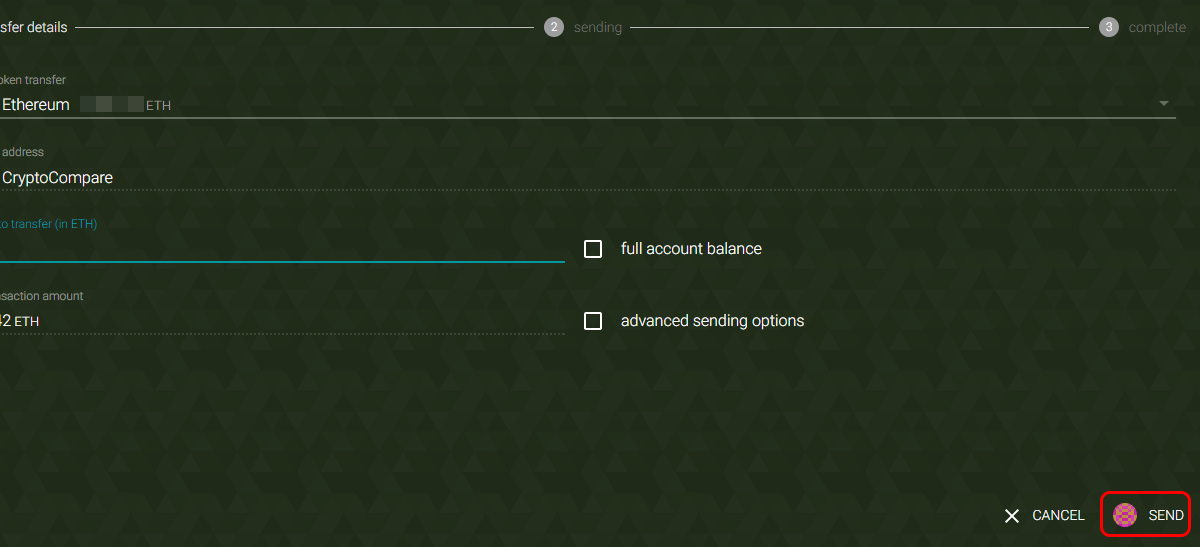Open the Ethereum token selector
Screen dimensions: 1200x547
point(588,104)
